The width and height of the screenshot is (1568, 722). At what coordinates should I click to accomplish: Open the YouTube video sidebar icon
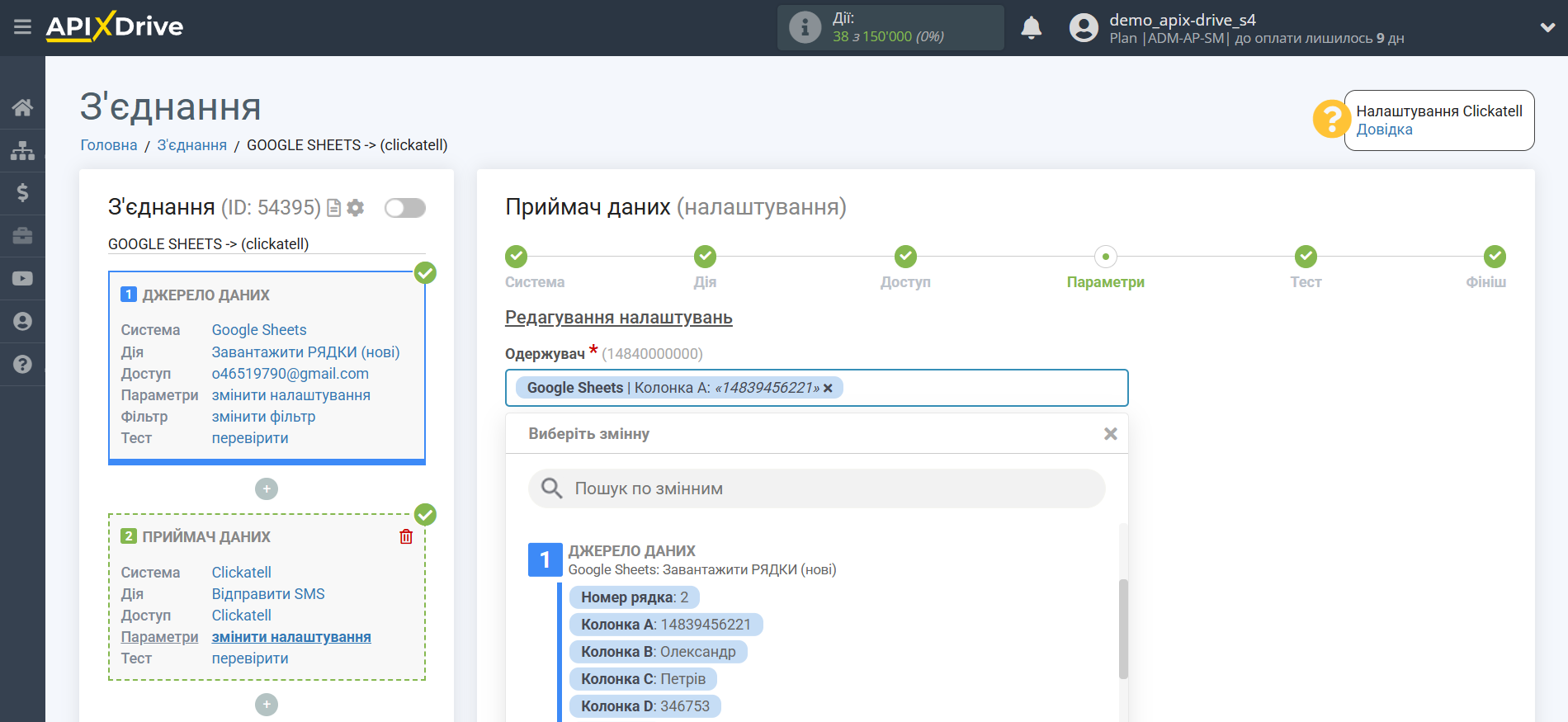point(22,279)
